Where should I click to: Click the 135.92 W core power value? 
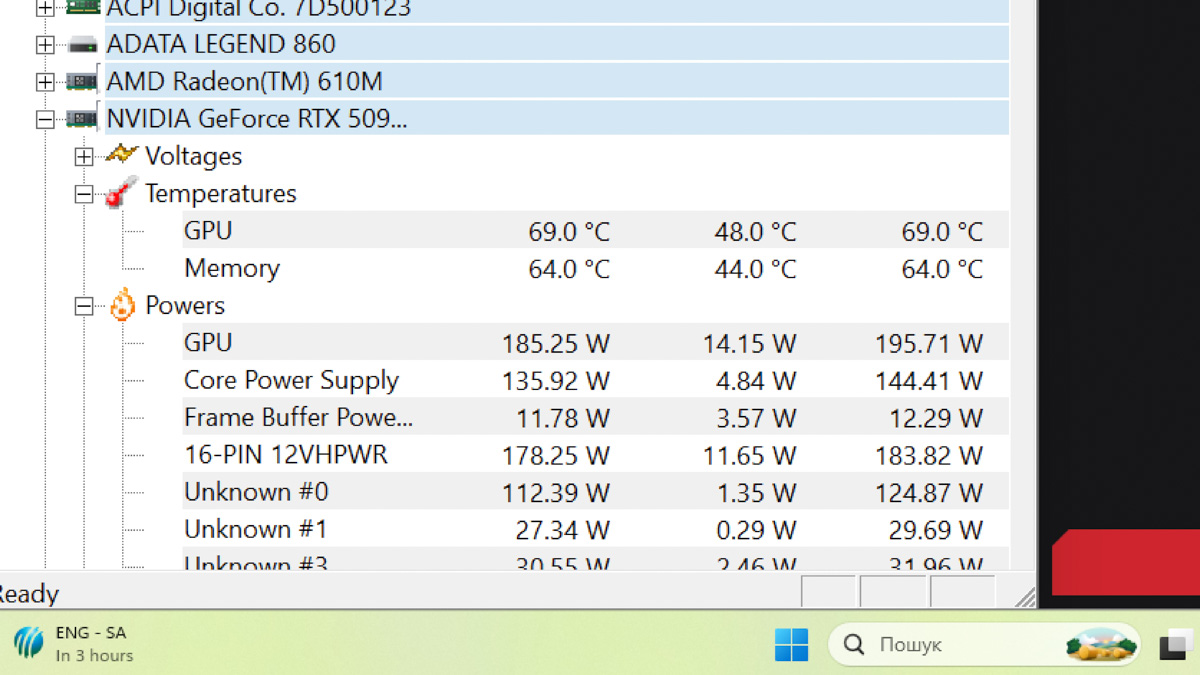pos(556,381)
